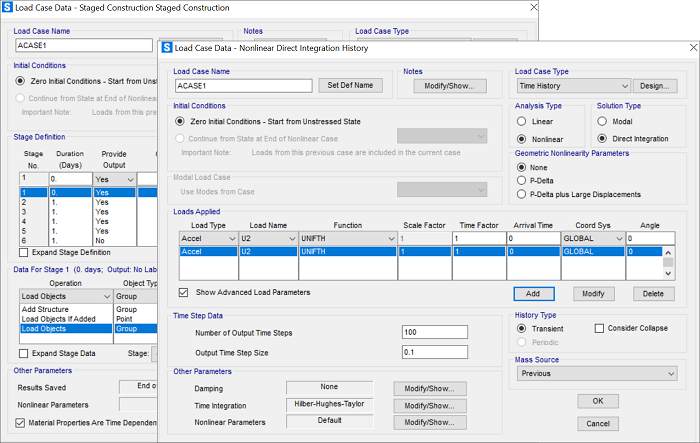This screenshot has height=443, width=700.
Task: Select Zero Initial Conditions in Direct Integration dialog
Action: pyautogui.click(x=179, y=121)
